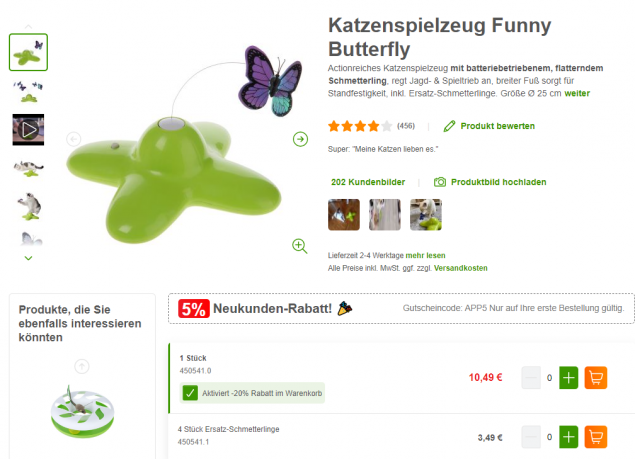Add Ersatz-Schmetterlinge to the cart
Viewport: 635px width, 459px height.
pyautogui.click(x=595, y=437)
